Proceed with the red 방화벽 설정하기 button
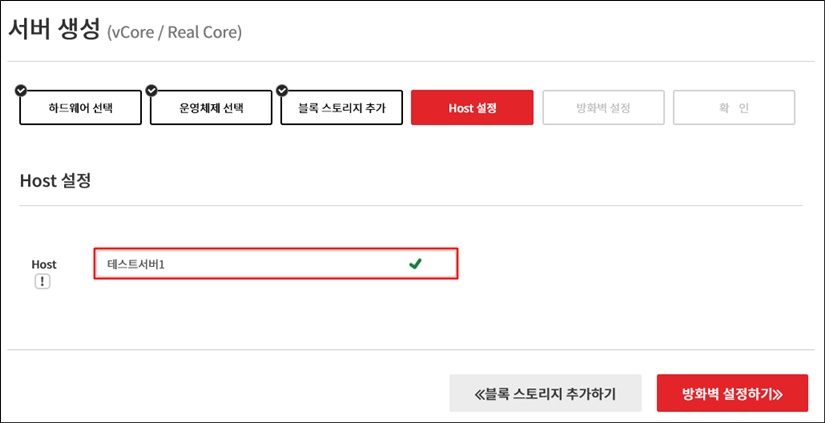This screenshot has height=423, width=825. tap(732, 394)
